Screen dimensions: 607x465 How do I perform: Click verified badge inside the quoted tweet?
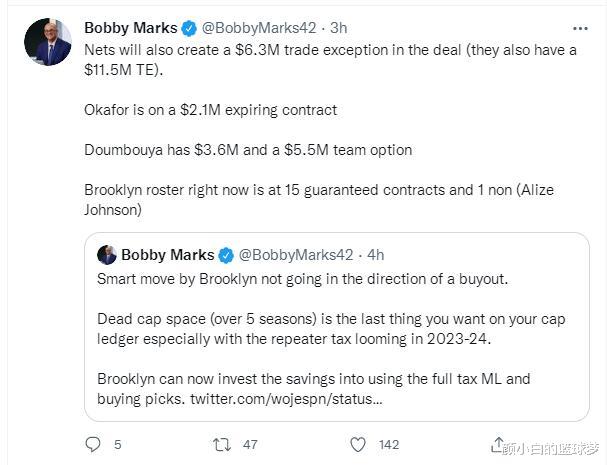[x=226, y=255]
